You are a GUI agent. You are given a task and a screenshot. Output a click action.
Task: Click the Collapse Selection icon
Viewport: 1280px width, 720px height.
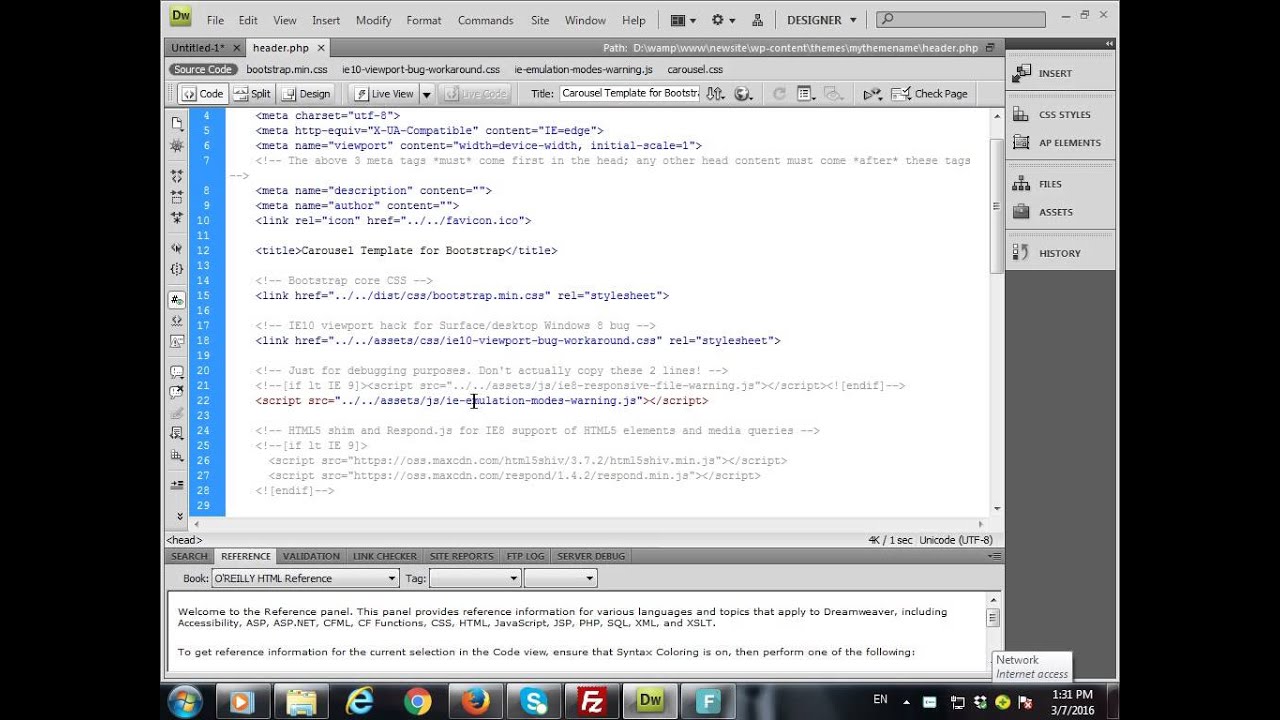pyautogui.click(x=177, y=196)
